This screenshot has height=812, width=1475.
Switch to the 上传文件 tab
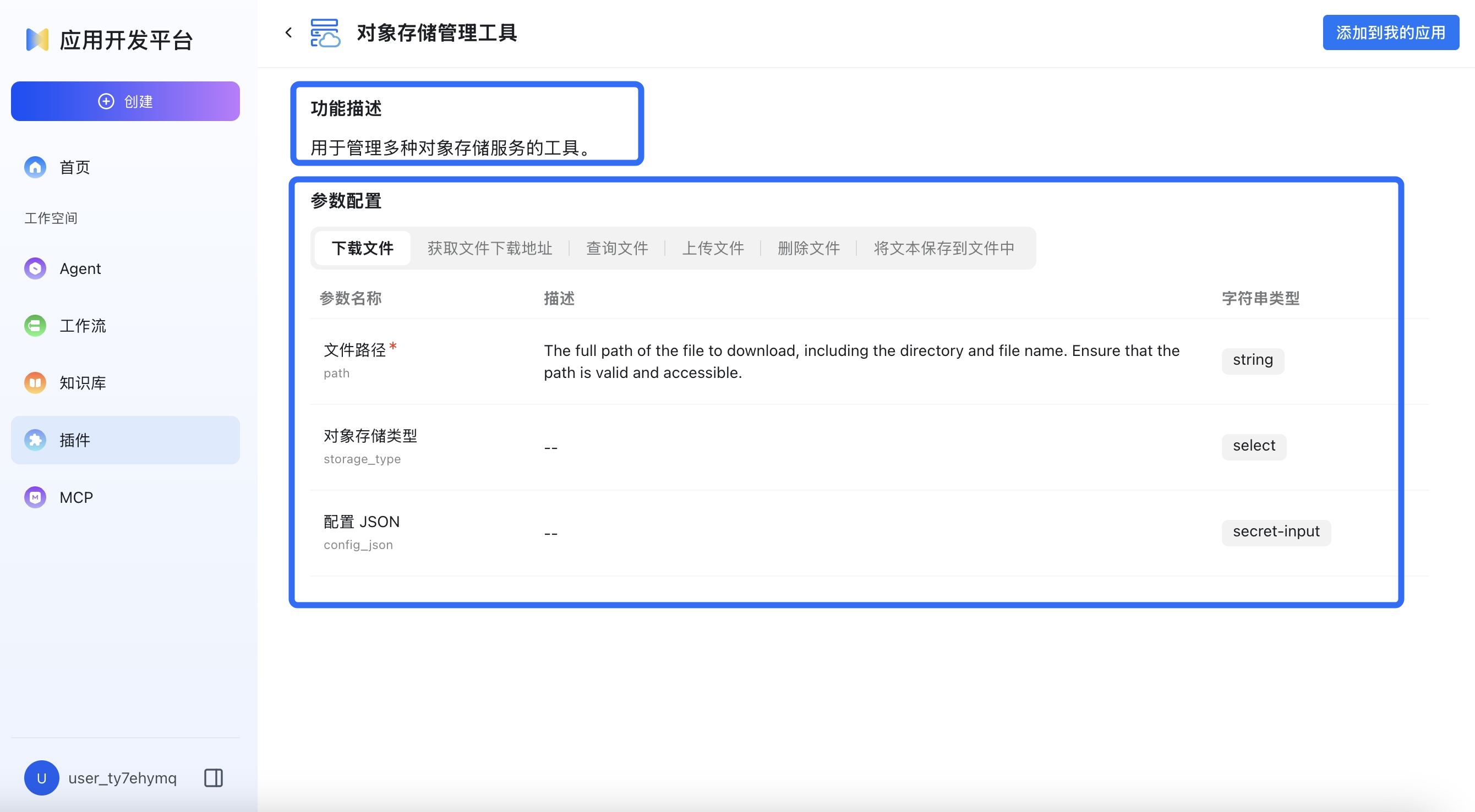[x=713, y=248]
